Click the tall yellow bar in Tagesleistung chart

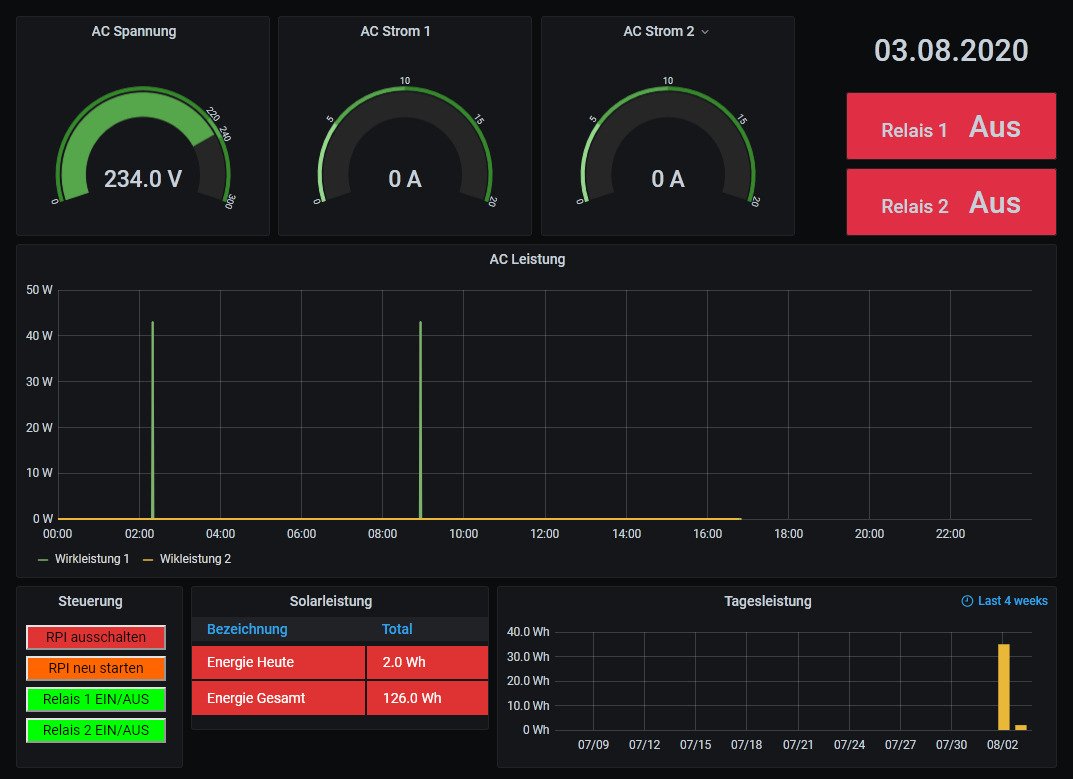[x=1003, y=687]
